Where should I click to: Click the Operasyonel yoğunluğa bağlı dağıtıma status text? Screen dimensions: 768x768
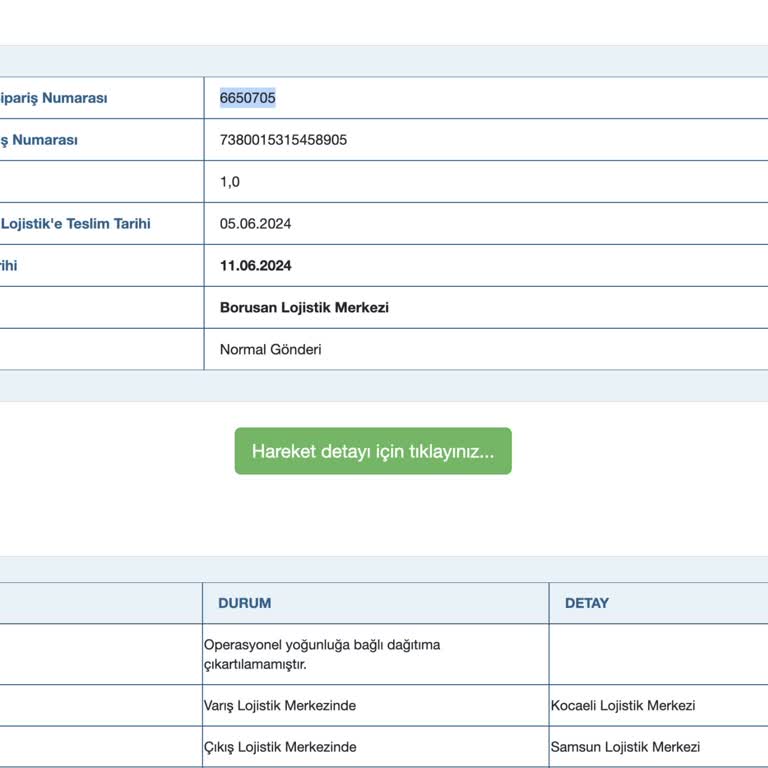(x=322, y=654)
